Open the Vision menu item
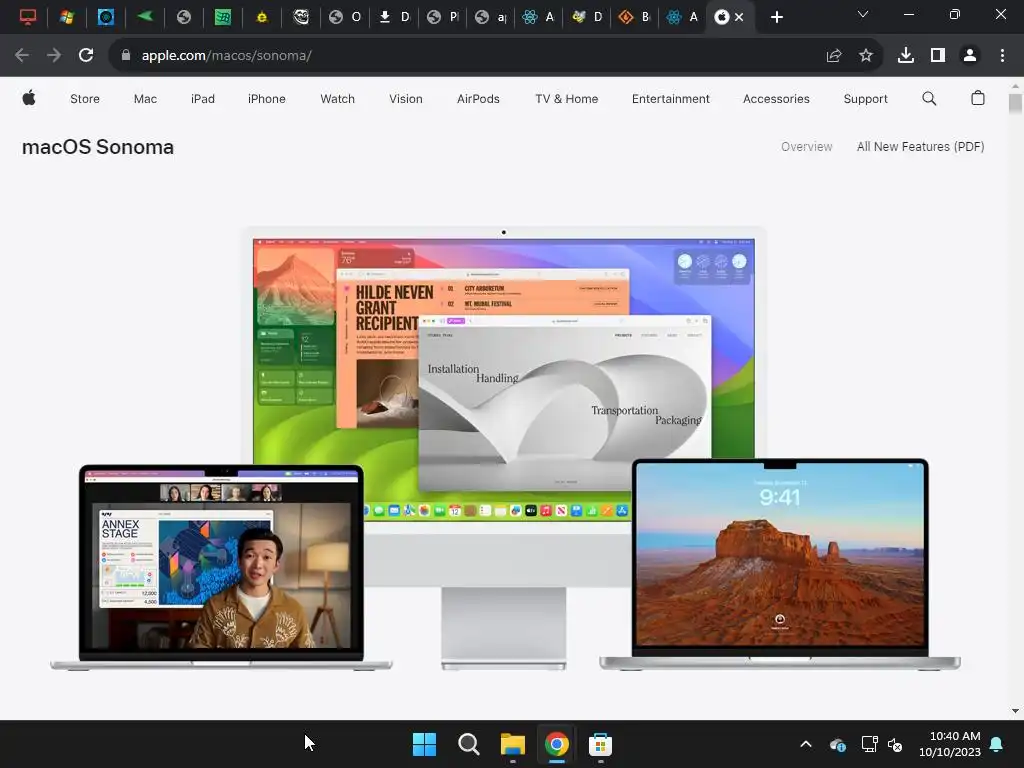Image resolution: width=1024 pixels, height=768 pixels. pos(406,99)
